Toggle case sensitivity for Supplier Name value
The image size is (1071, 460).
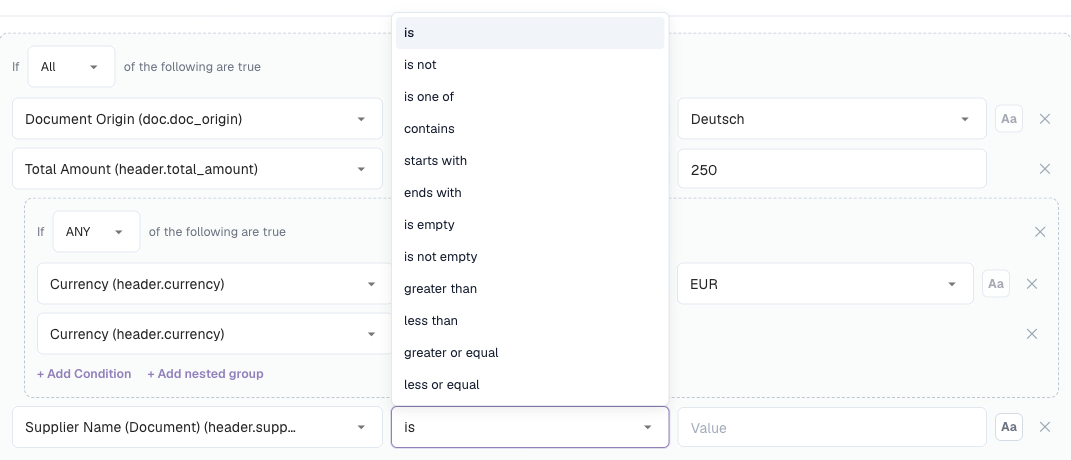point(1008,427)
